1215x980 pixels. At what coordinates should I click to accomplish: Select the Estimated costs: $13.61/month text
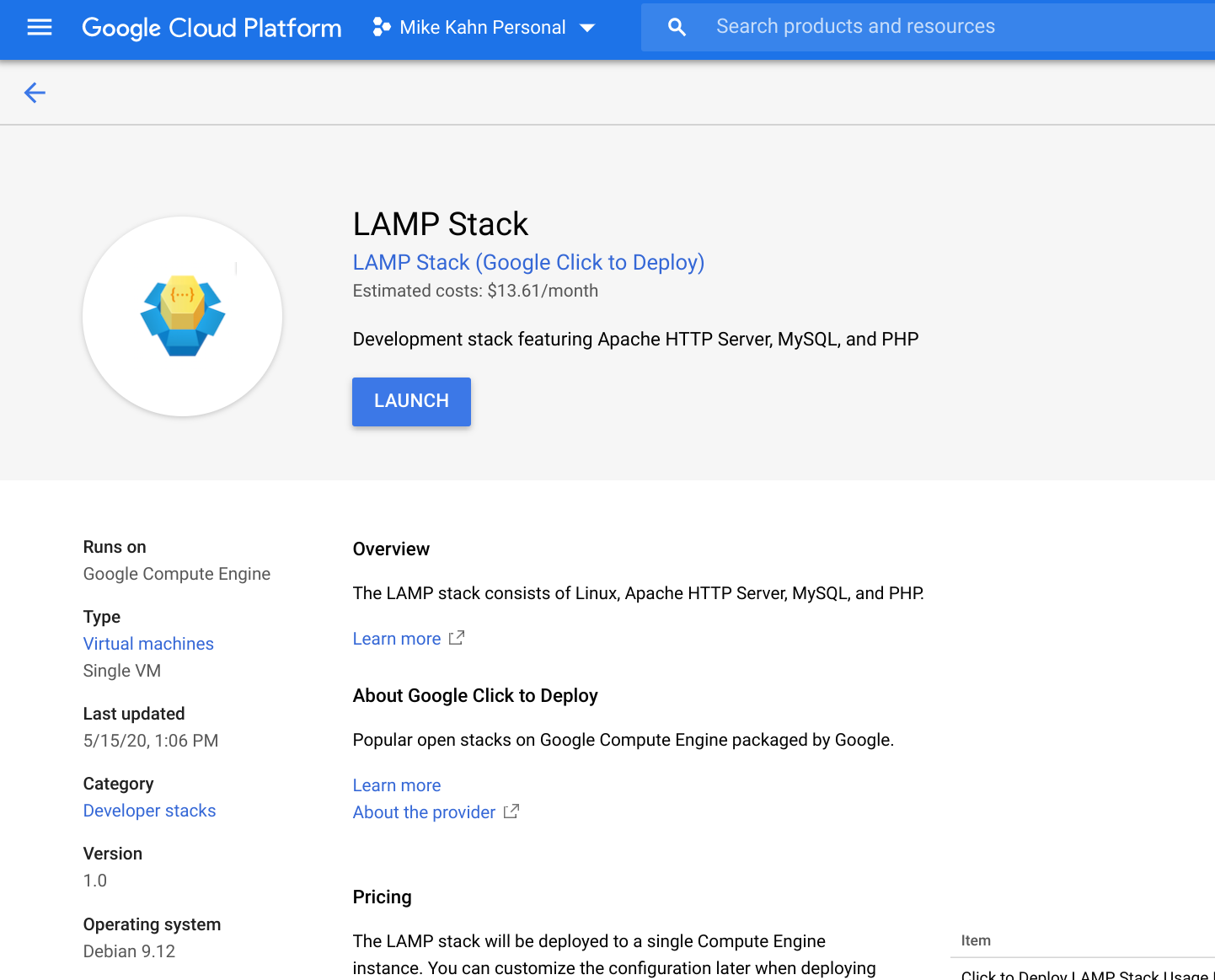pyautogui.click(x=475, y=291)
